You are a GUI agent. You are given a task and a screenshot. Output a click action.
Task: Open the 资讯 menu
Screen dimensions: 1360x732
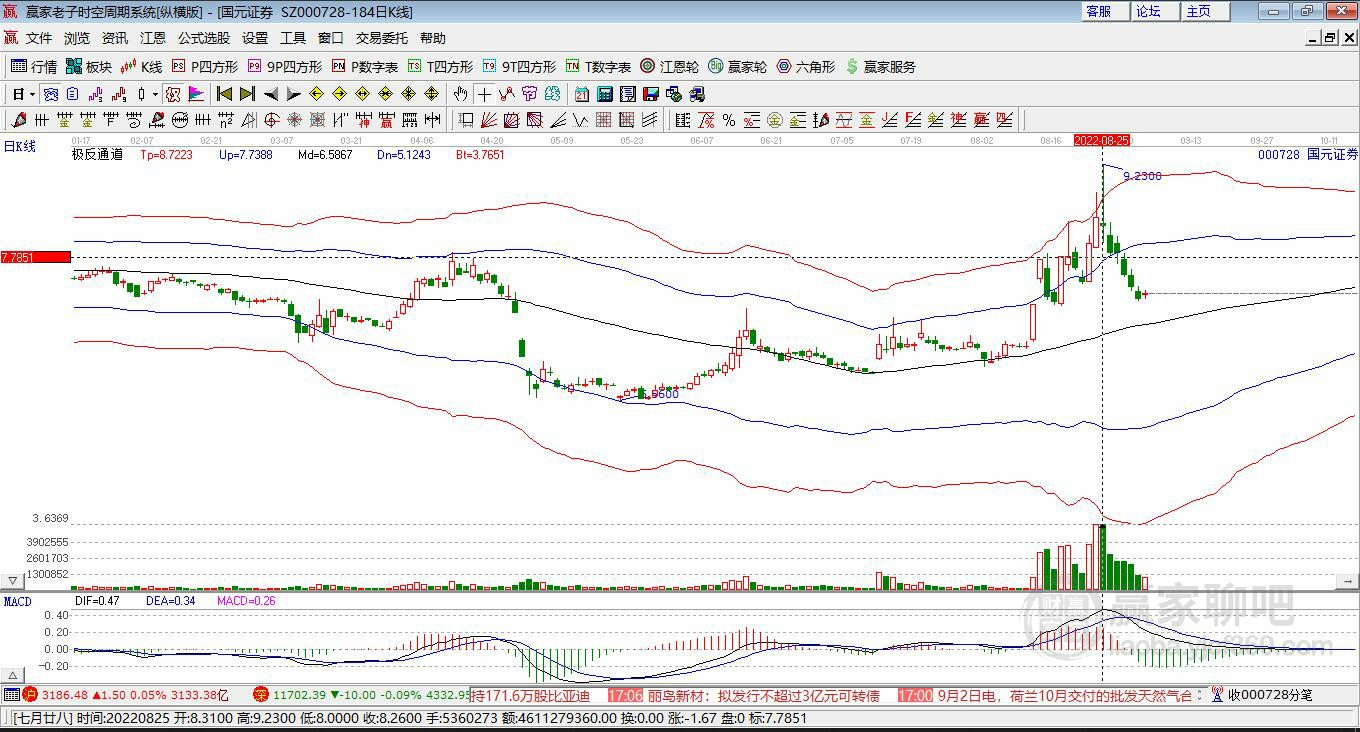pos(115,38)
